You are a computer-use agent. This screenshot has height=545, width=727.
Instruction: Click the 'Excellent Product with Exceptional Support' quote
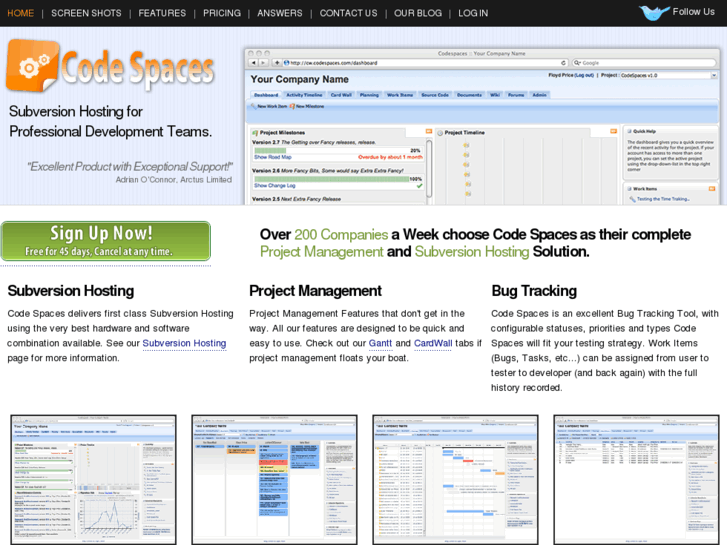130,167
